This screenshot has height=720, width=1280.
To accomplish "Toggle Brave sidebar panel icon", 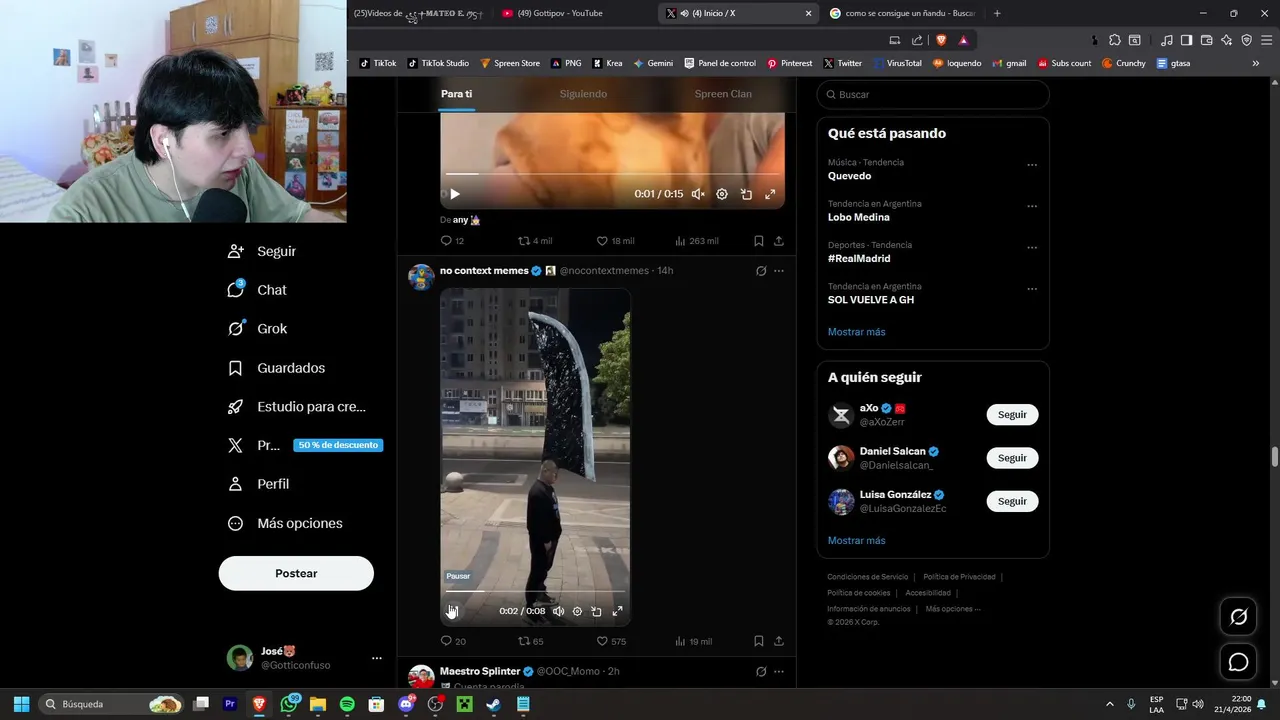I will tap(1186, 40).
